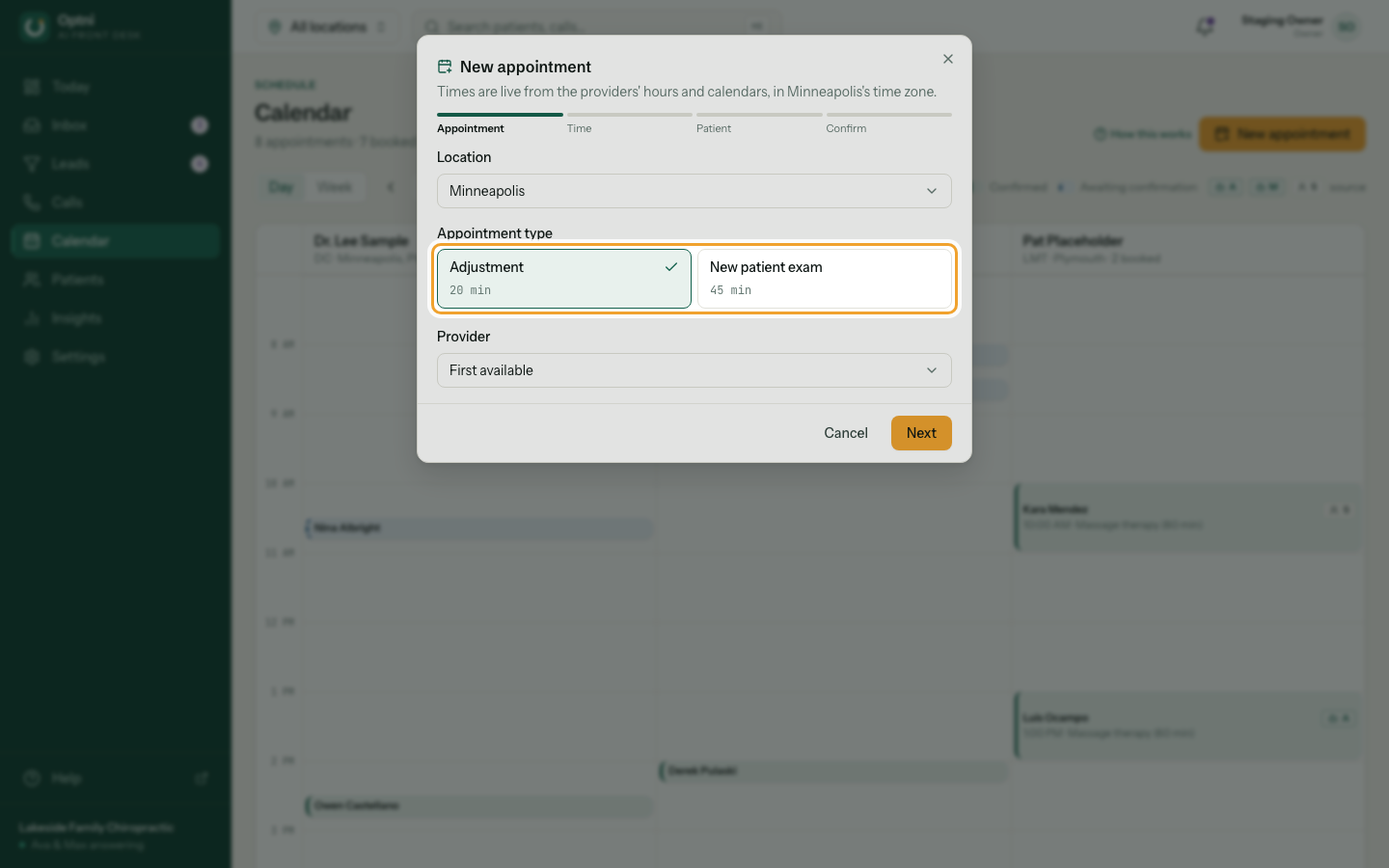Choose the New patient exam 45 min option
This screenshot has height=868, width=1389.
(825, 279)
